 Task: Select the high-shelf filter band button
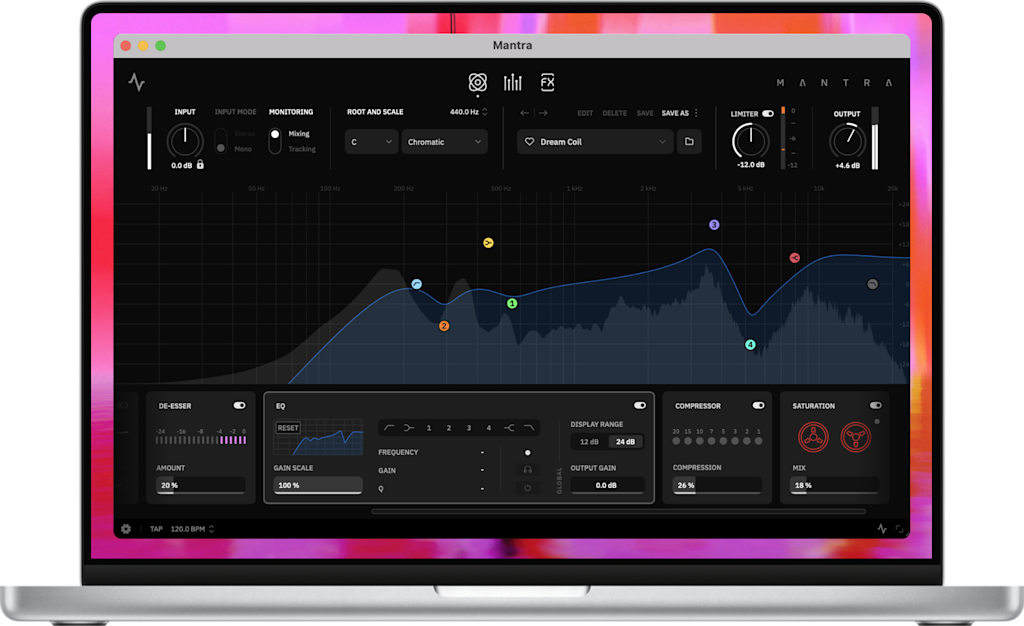pos(509,428)
